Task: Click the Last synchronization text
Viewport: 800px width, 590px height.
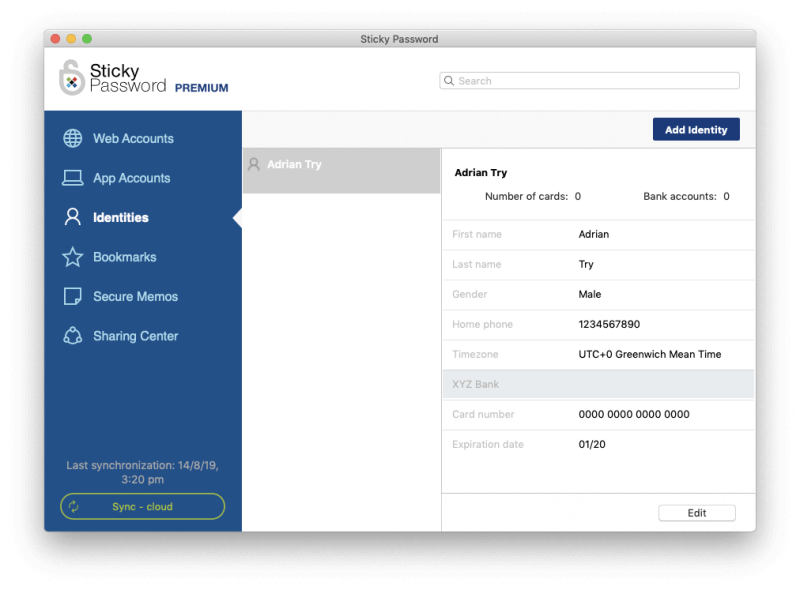Action: coord(142,472)
